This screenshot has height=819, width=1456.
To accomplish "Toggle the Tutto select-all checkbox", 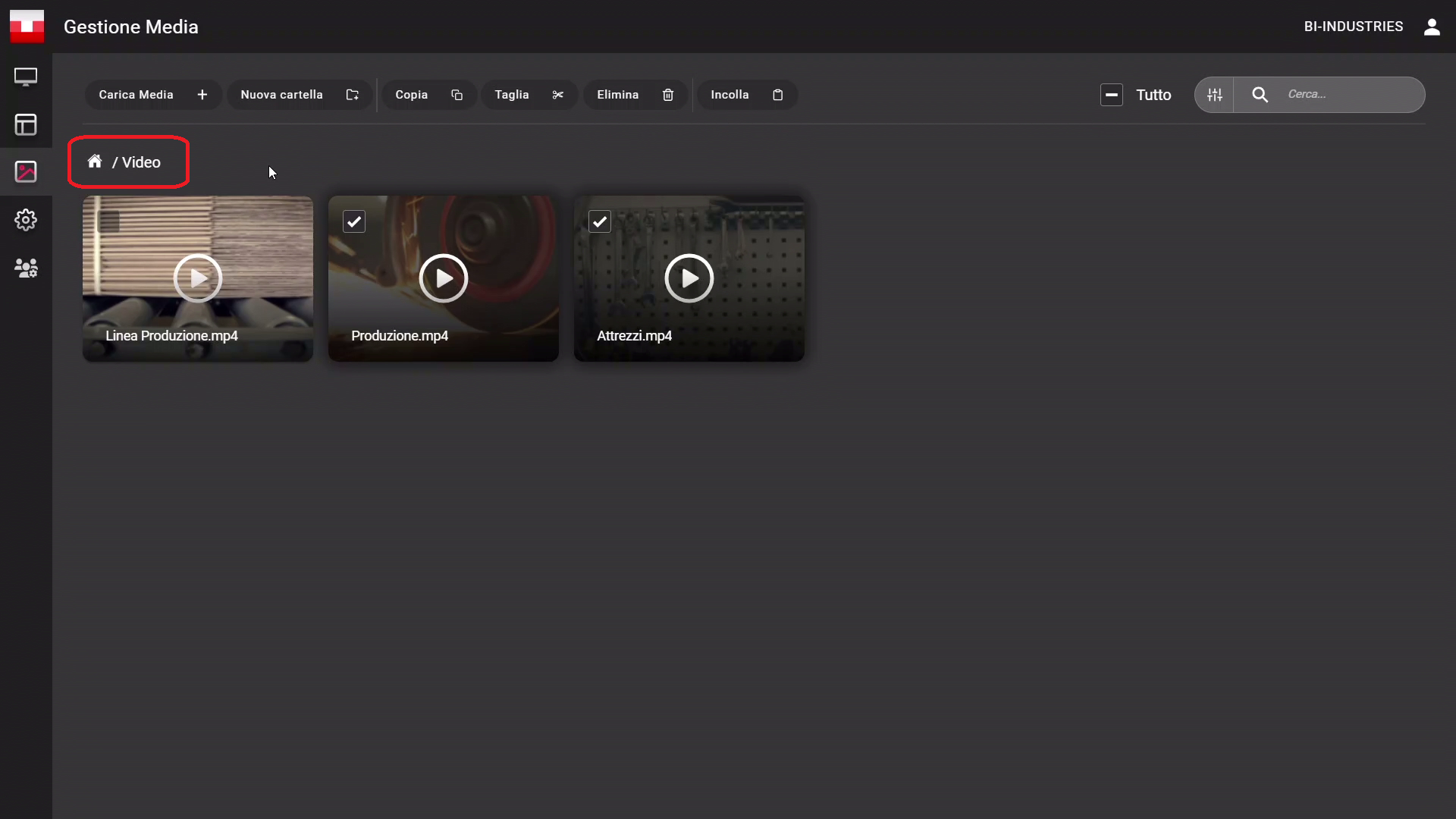I will [1112, 95].
